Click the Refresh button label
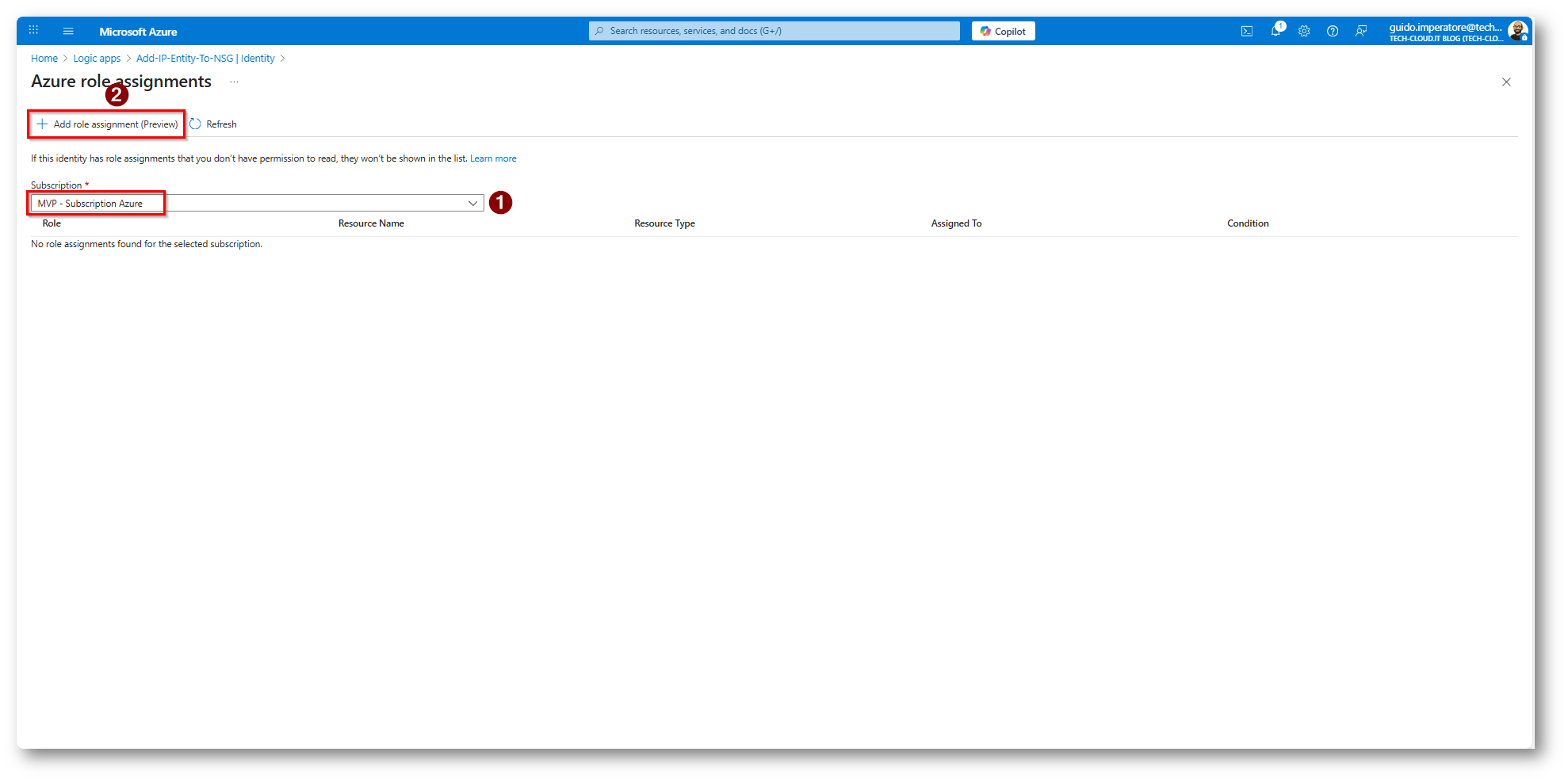This screenshot has width=1568, height=782. tap(221, 124)
